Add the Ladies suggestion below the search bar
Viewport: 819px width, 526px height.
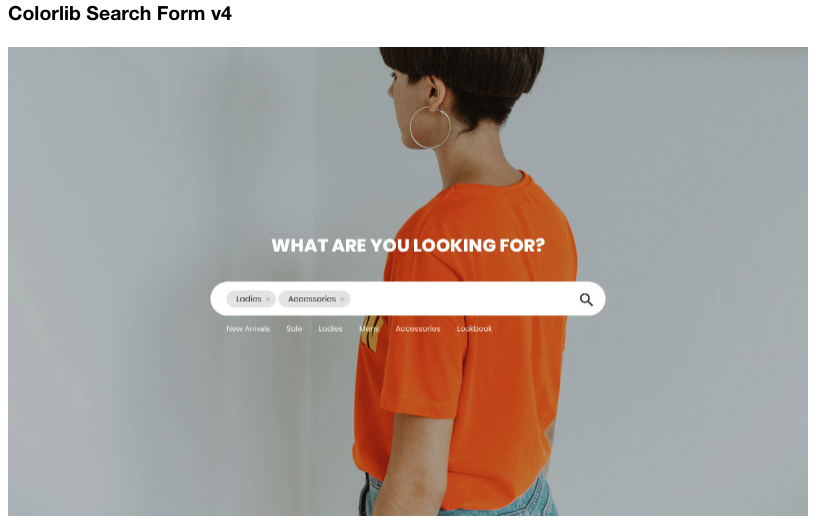pos(331,329)
